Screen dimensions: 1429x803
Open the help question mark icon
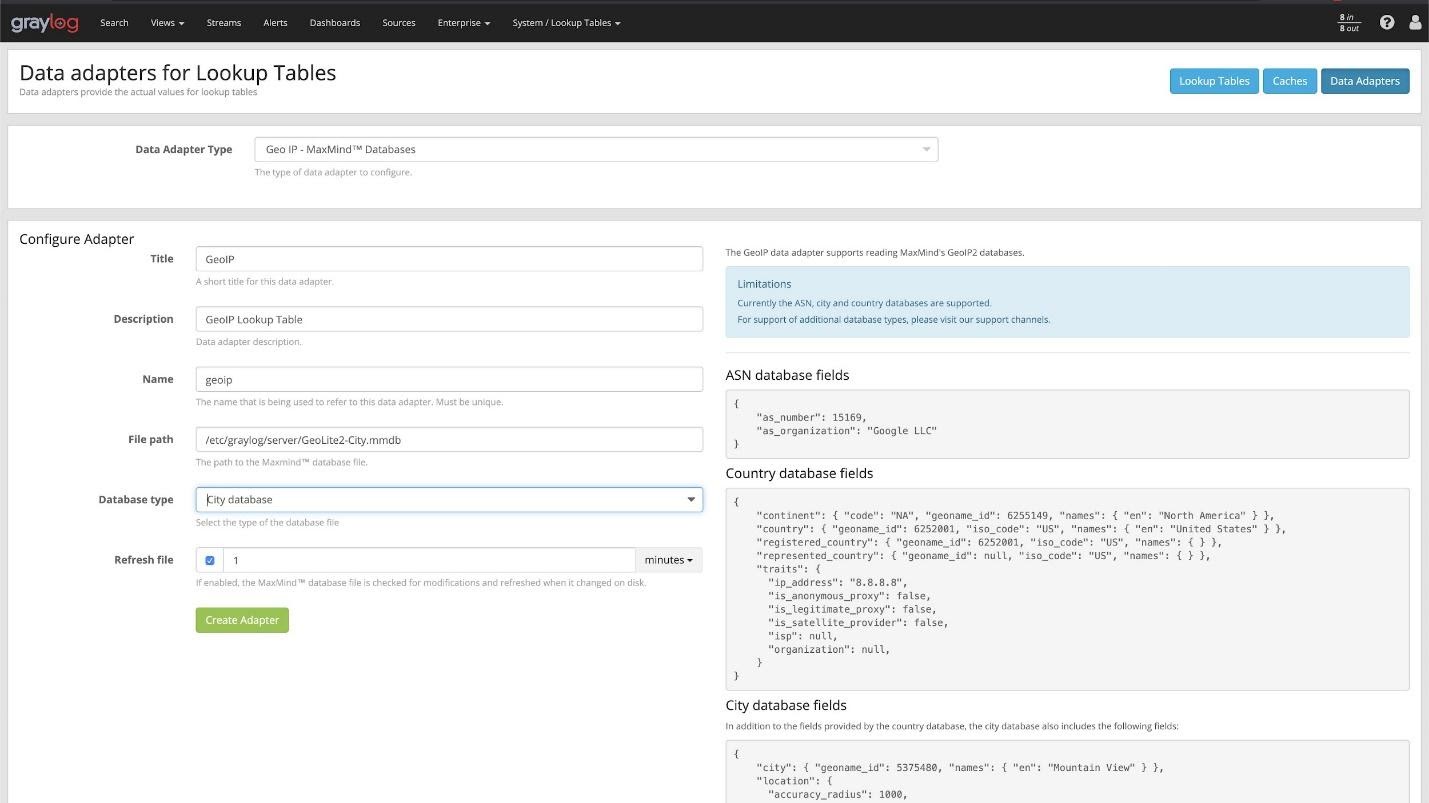1386,22
